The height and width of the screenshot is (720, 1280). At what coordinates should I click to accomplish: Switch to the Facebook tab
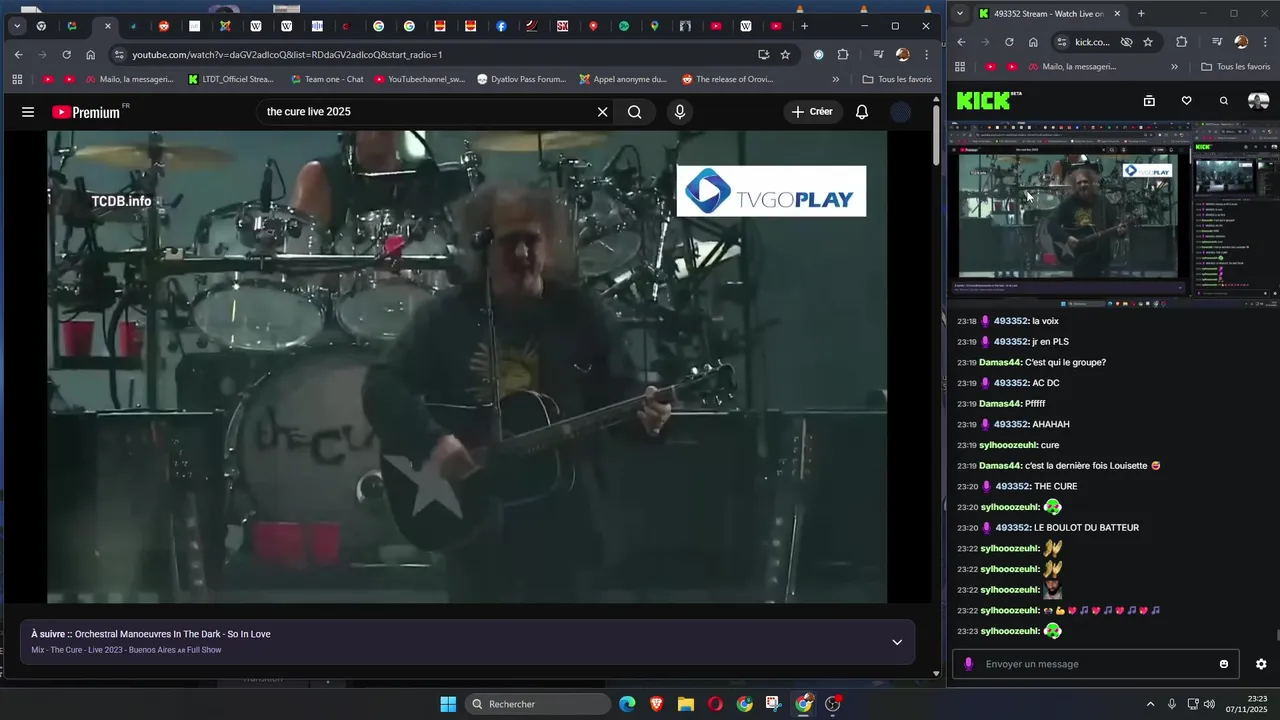[501, 26]
